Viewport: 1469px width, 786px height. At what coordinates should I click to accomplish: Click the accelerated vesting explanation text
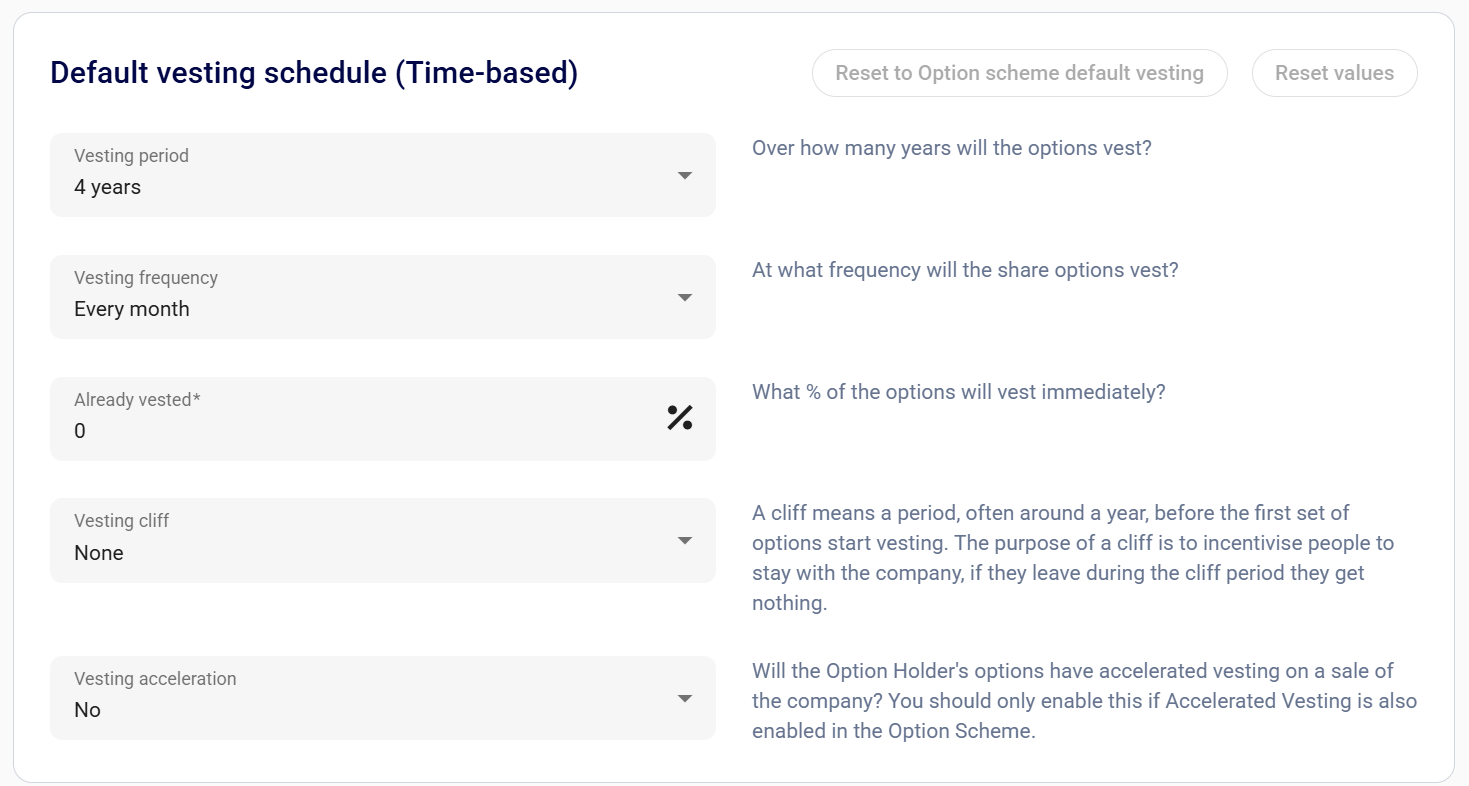point(1084,700)
